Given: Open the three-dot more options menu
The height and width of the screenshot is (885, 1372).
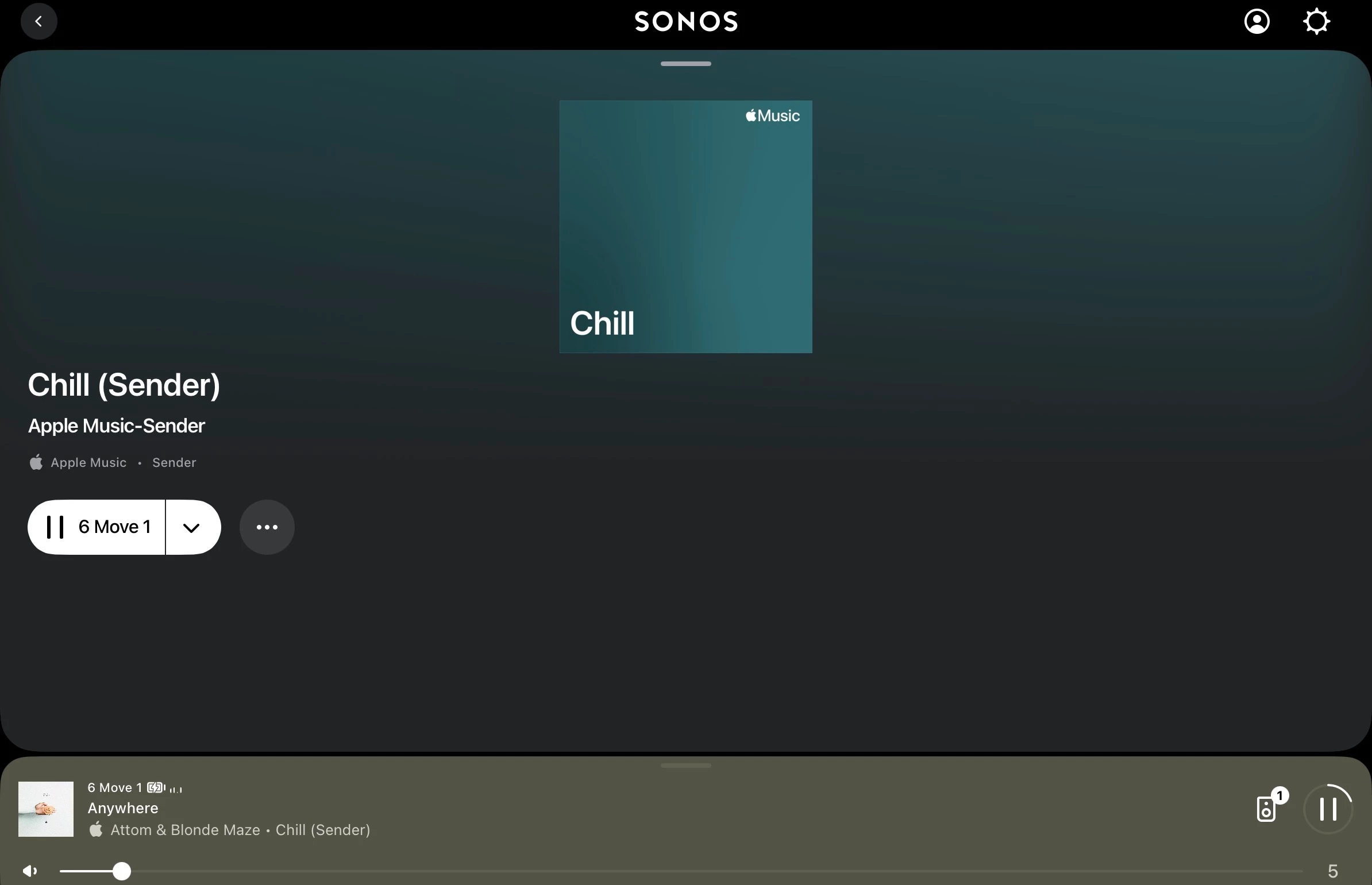Looking at the screenshot, I should [x=267, y=527].
